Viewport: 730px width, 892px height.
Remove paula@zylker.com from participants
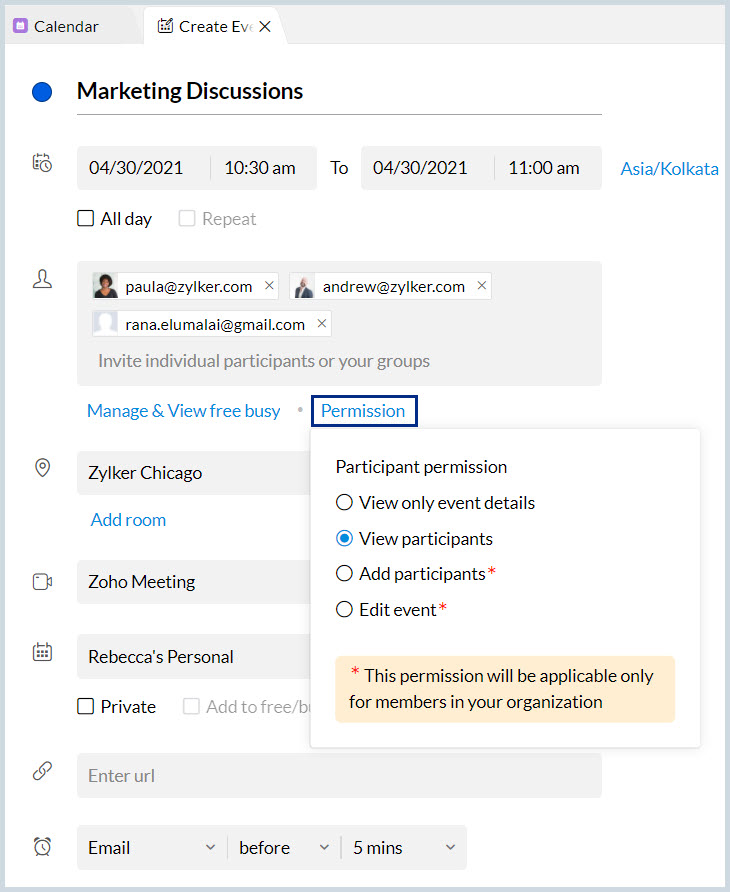tap(269, 286)
